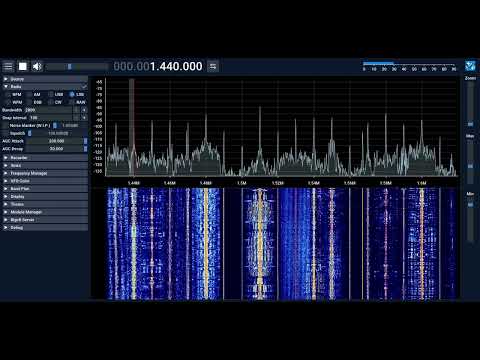Adjust the Zoom vertical slider
This screenshot has height=360, width=480.
tap(470, 104)
